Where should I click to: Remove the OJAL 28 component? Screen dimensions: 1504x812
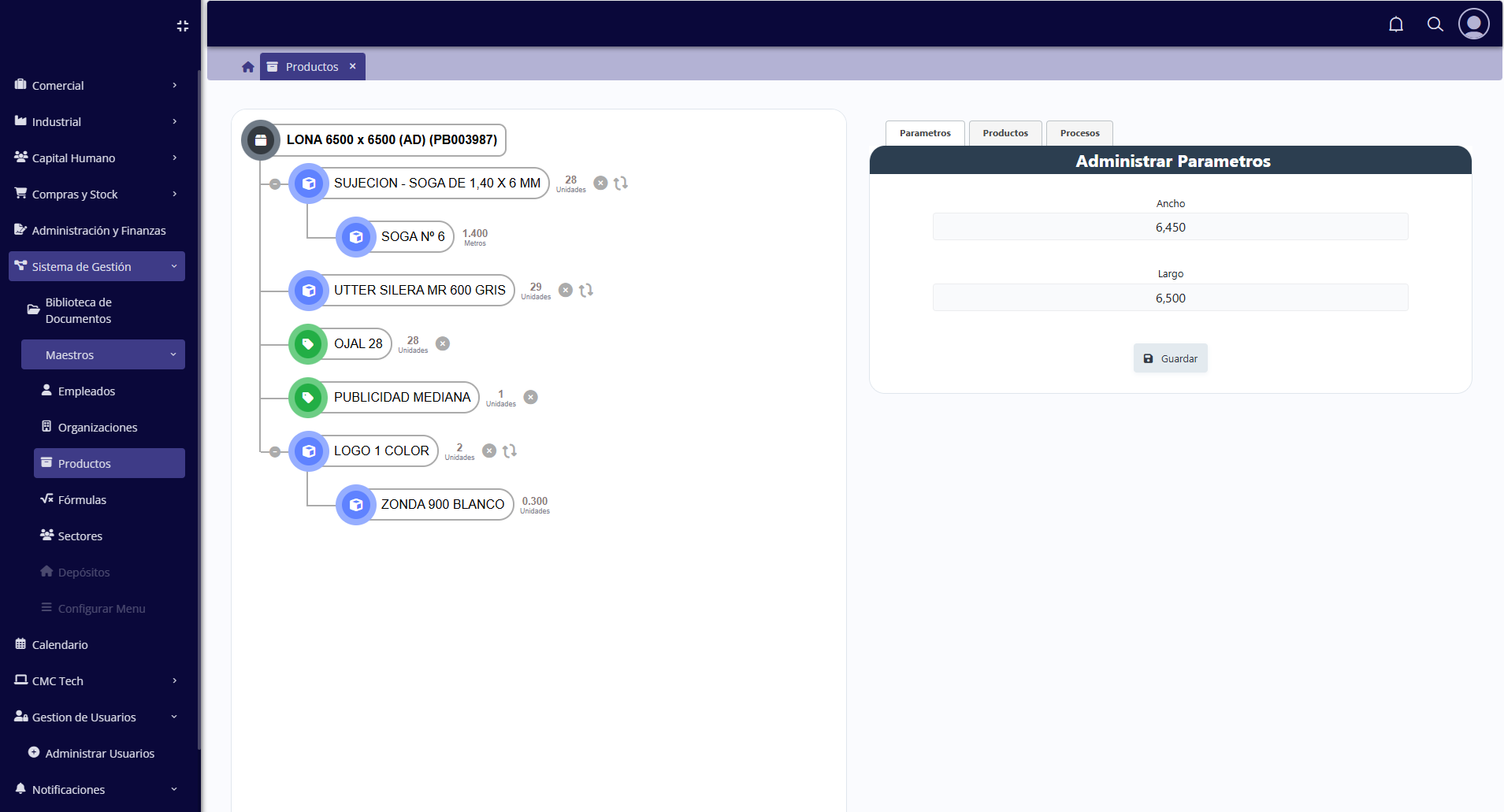tap(443, 343)
